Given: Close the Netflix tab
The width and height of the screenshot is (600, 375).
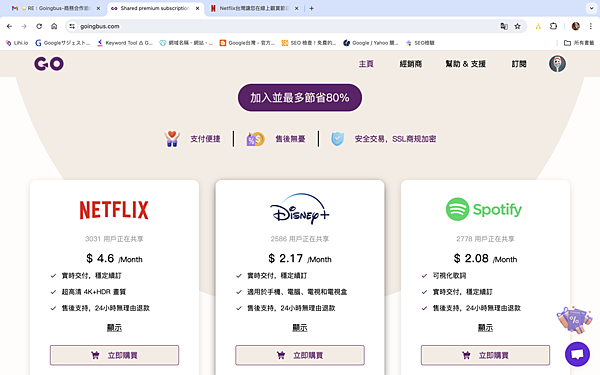Looking at the screenshot, I should tap(296, 8).
